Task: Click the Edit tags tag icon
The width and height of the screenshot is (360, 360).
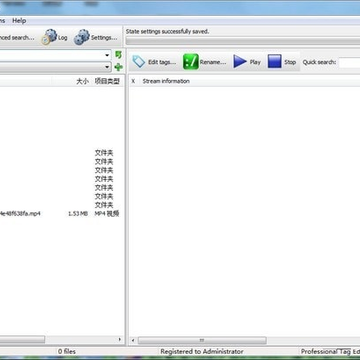Action: [x=139, y=62]
